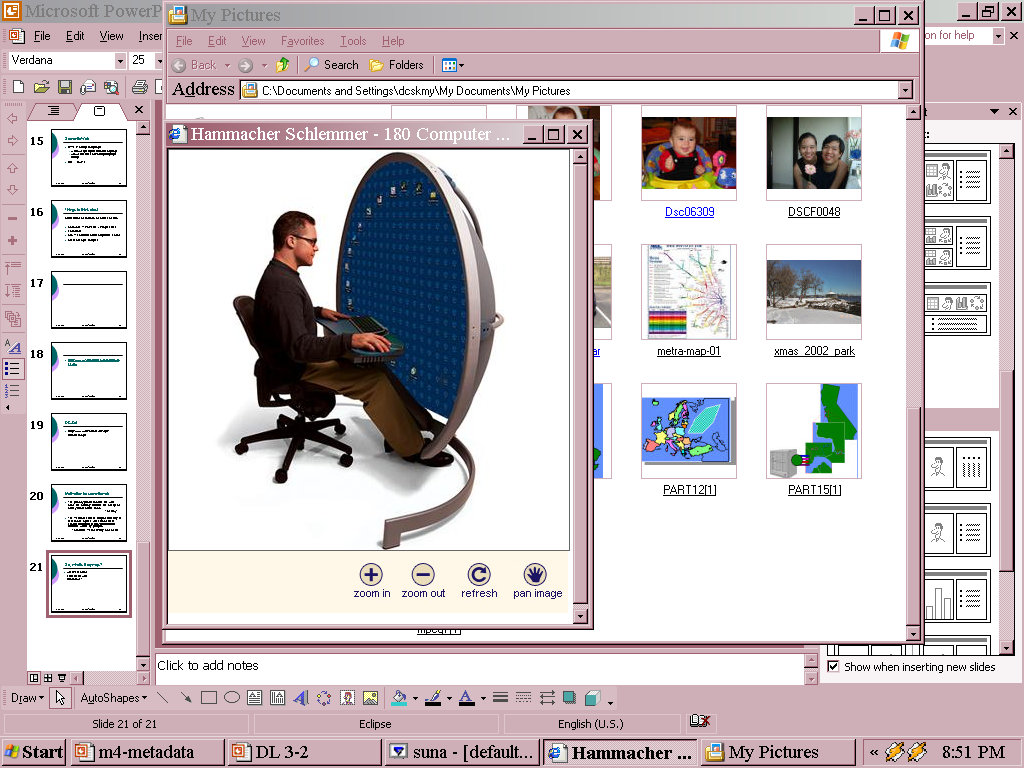Open the Dsc06309 picture link
Image resolution: width=1024 pixels, height=768 pixels.
[x=689, y=212]
